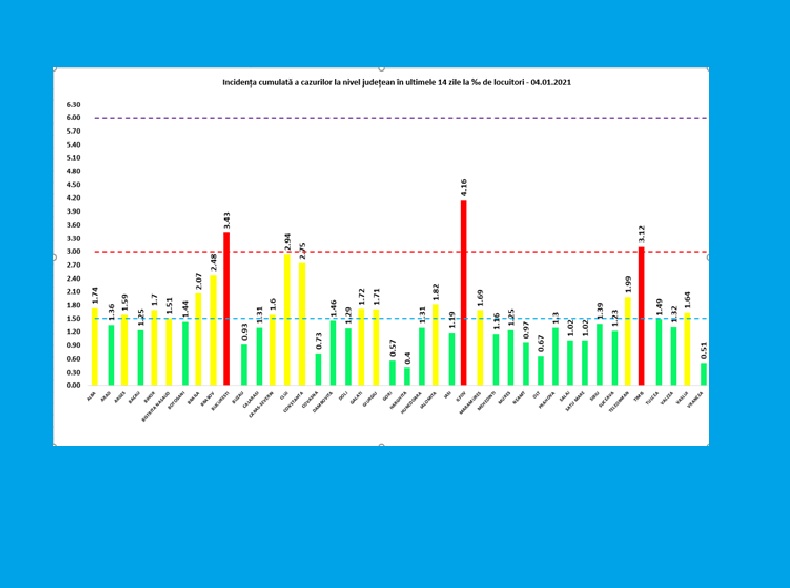Select the yellow bar labeled 1.99
Screen dimensions: 790x588
click(627, 340)
